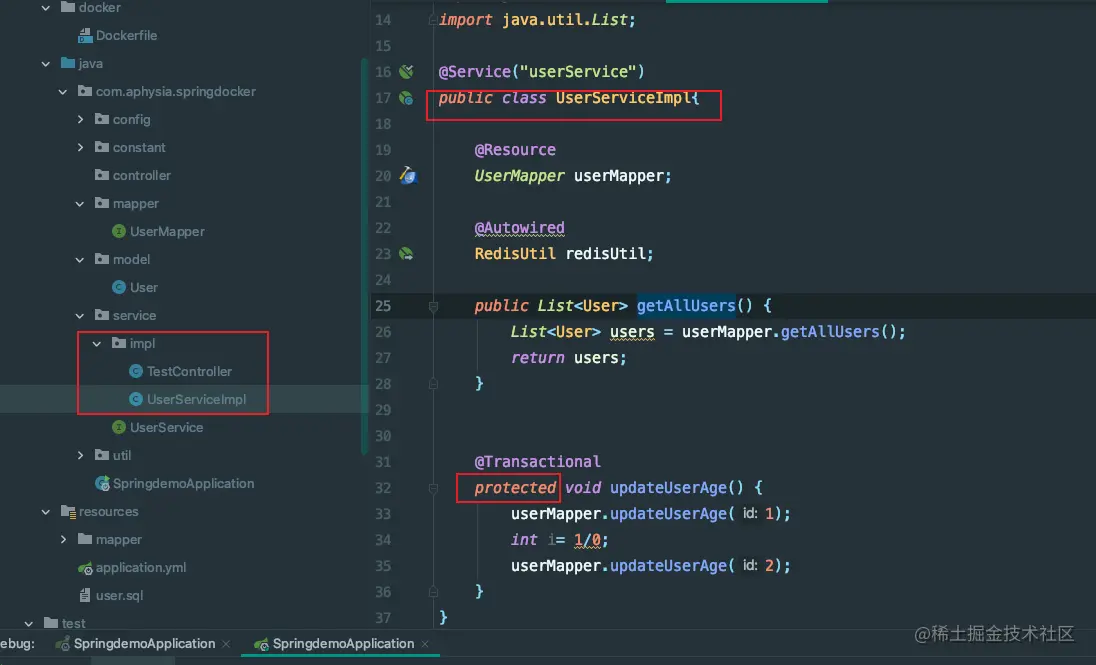Open the UserService interface icon
Image resolution: width=1096 pixels, height=665 pixels.
(x=119, y=427)
